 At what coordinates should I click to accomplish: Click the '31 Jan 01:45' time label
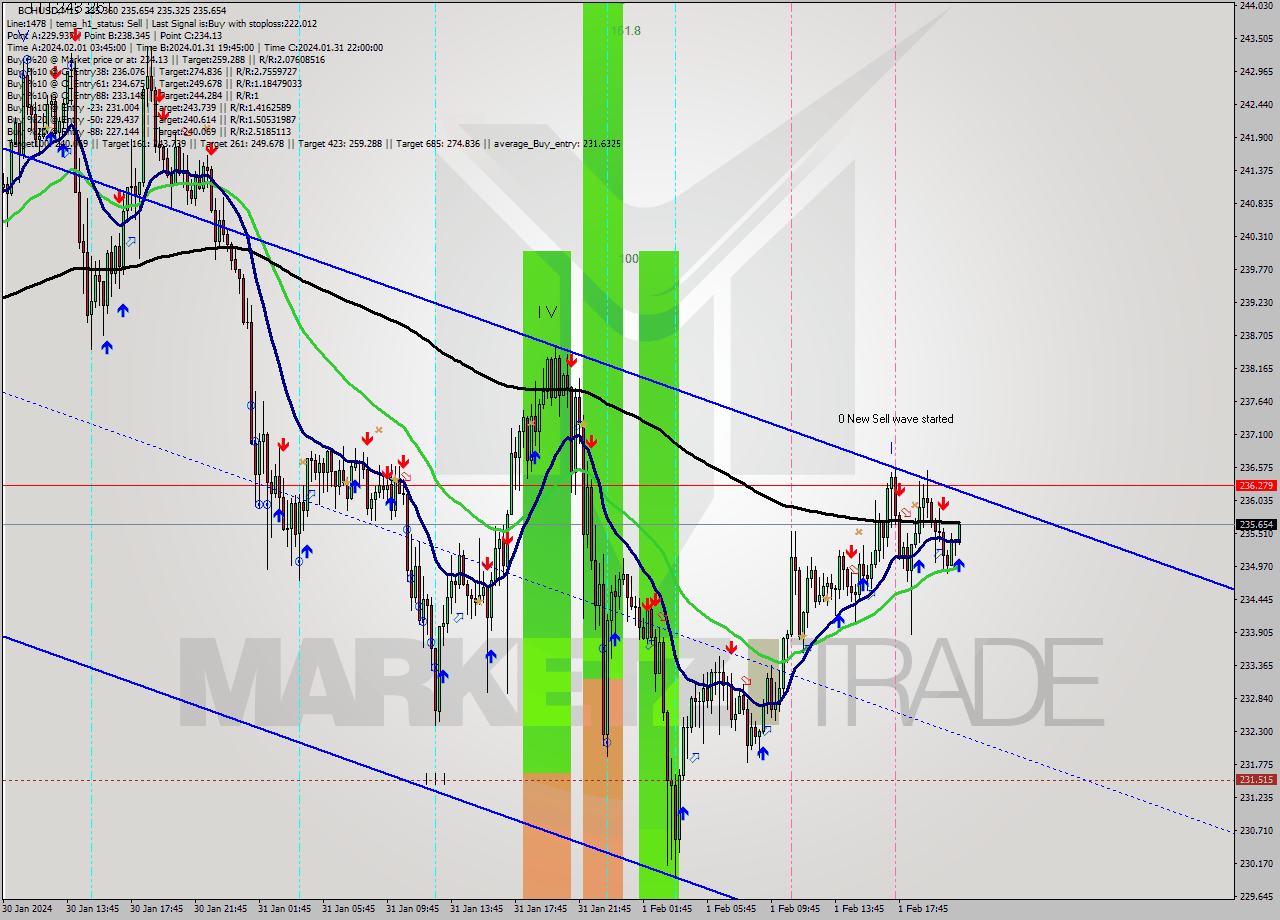point(287,910)
